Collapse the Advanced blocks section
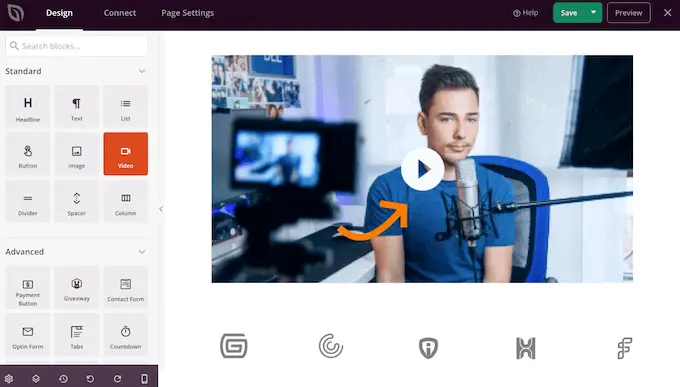The width and height of the screenshot is (680, 387). 142,252
